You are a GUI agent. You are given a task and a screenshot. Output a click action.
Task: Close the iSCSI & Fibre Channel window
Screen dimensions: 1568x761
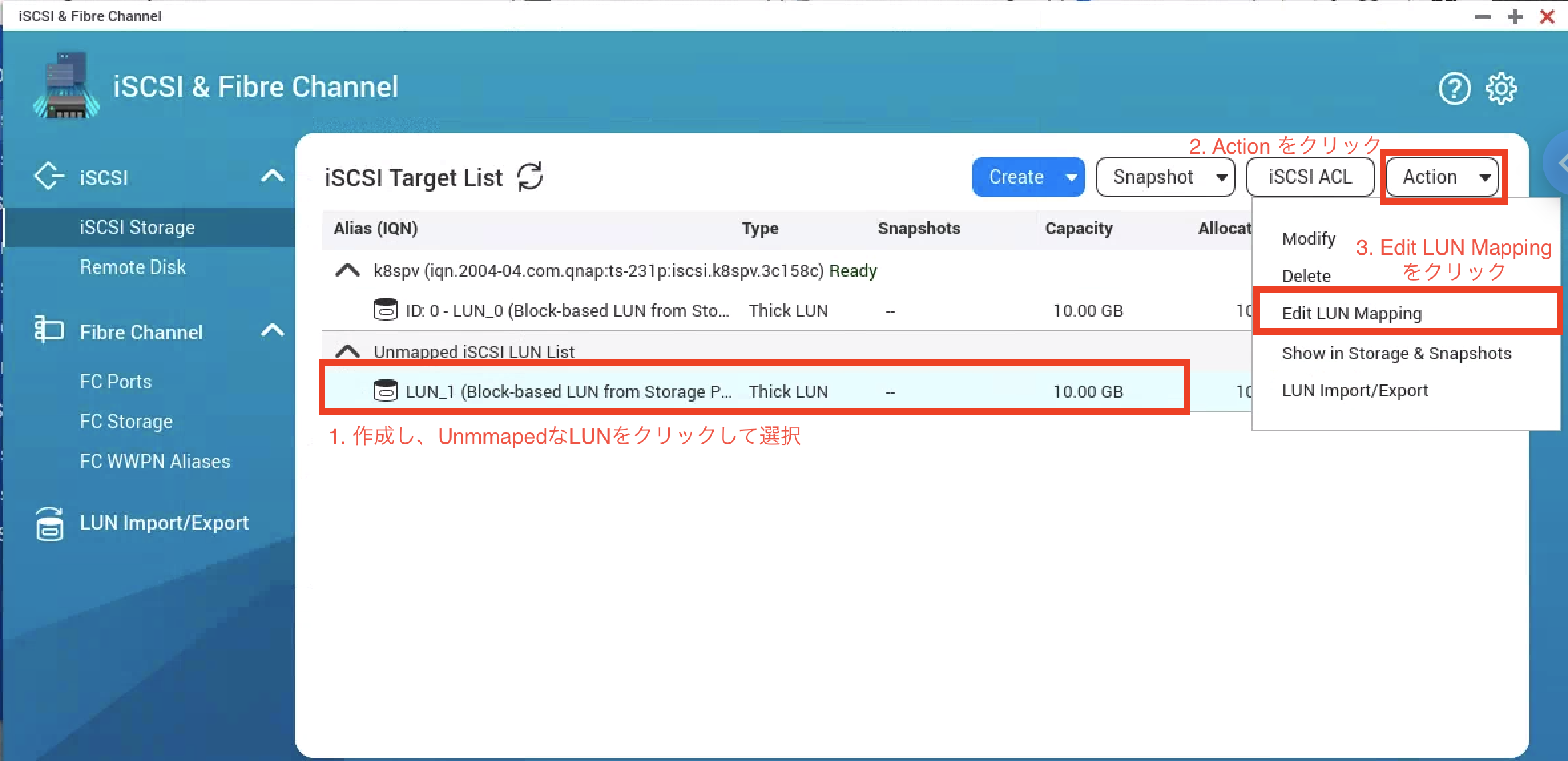pyautogui.click(x=1547, y=16)
